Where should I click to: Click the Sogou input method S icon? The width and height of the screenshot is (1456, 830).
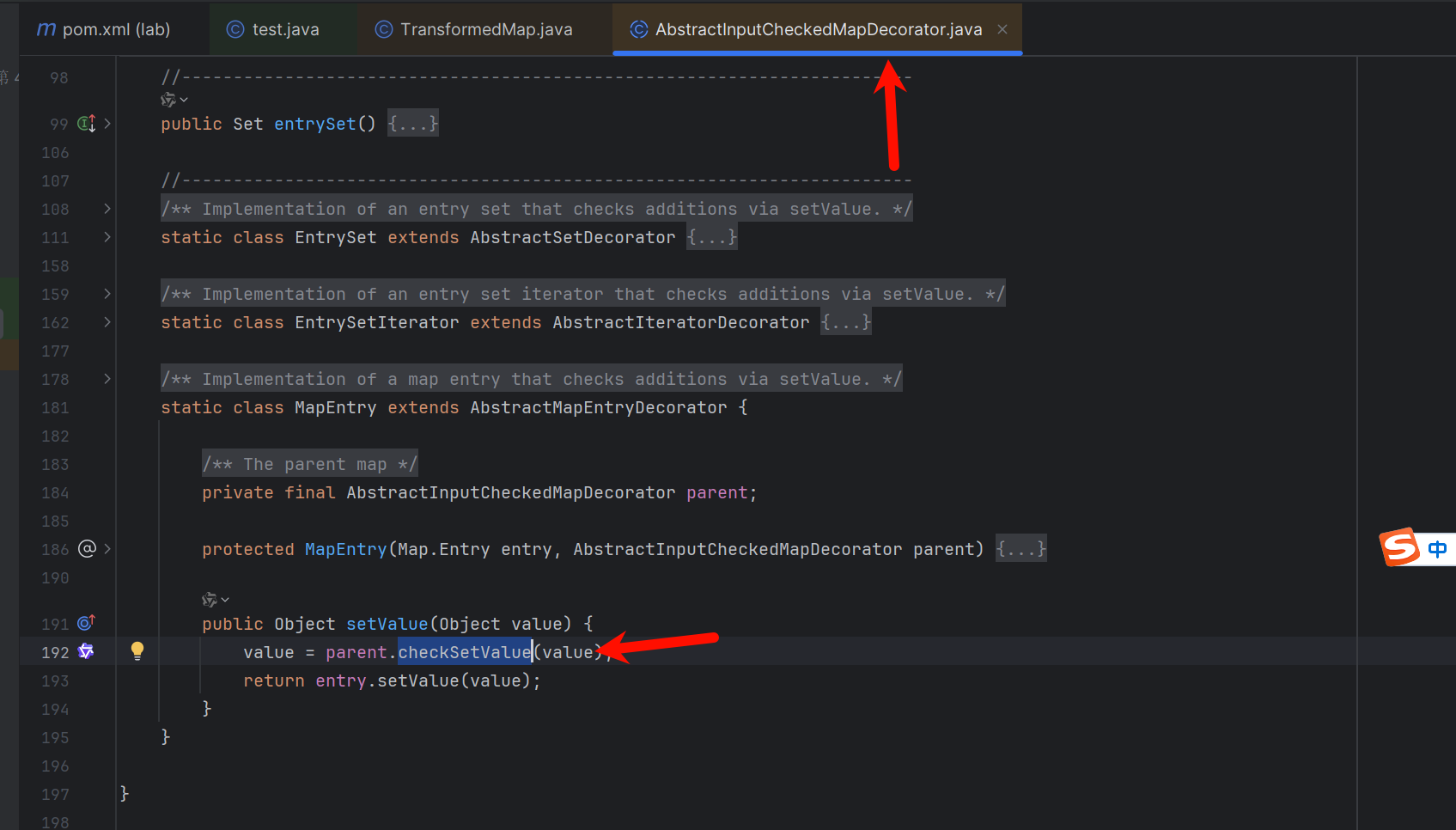tap(1400, 547)
